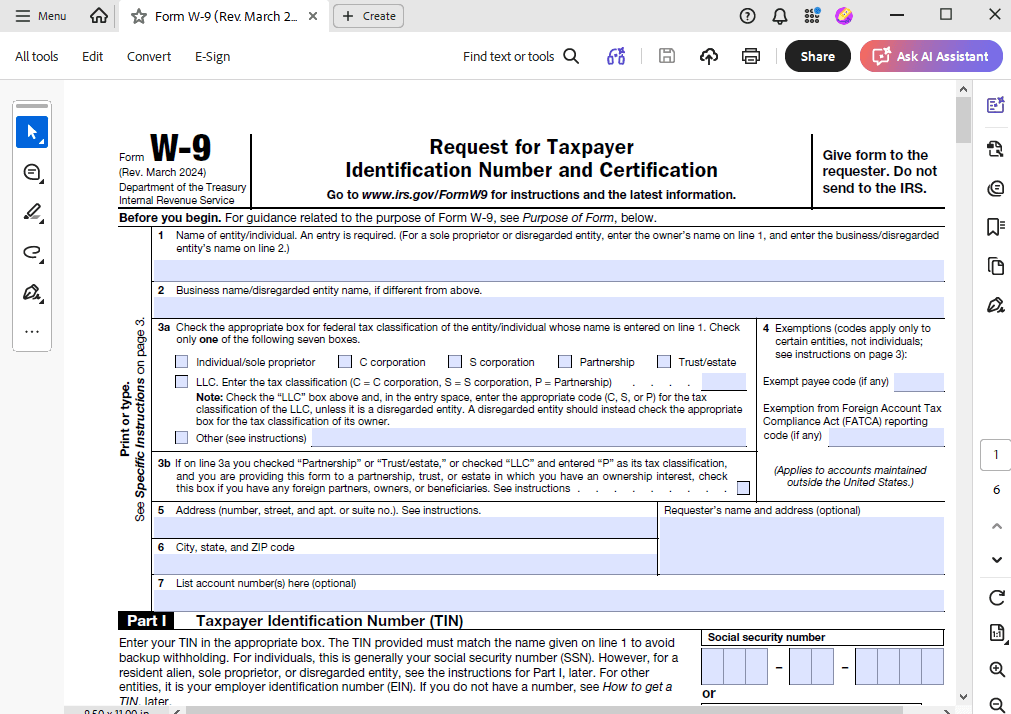Check the line 3b foreign partners box
1011x714 pixels.
coord(743,488)
